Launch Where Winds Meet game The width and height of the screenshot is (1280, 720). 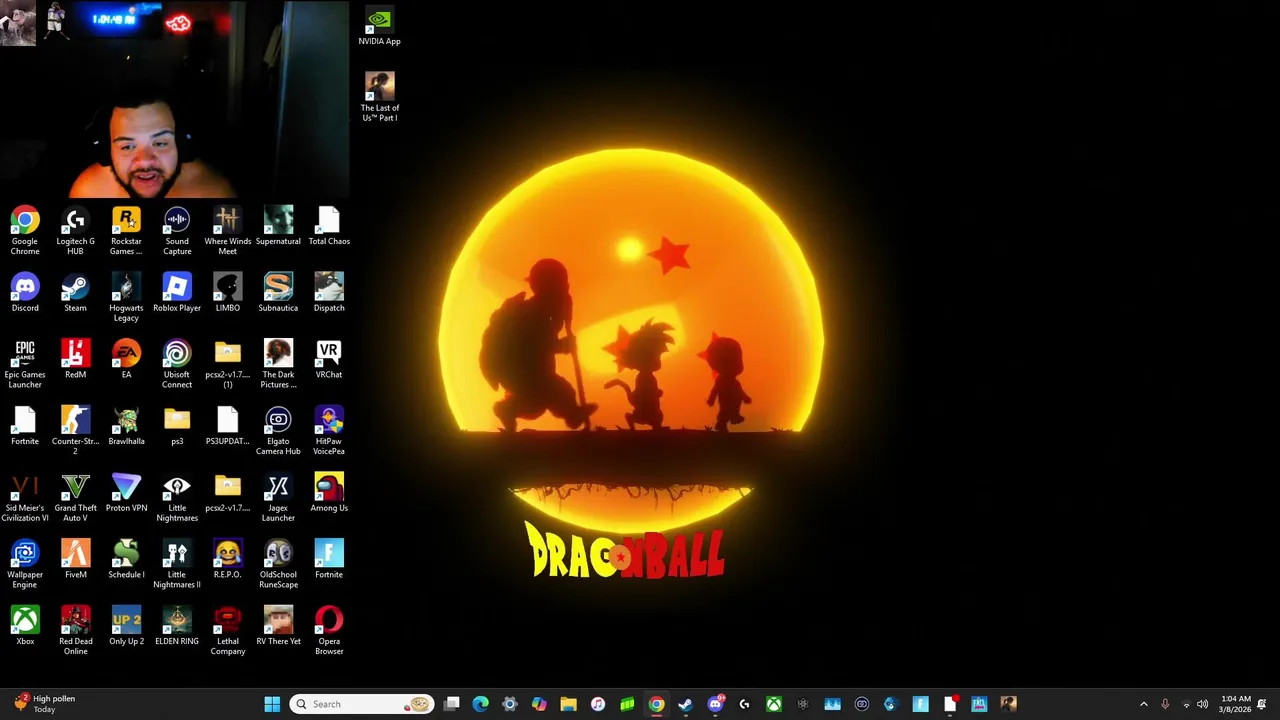[228, 230]
